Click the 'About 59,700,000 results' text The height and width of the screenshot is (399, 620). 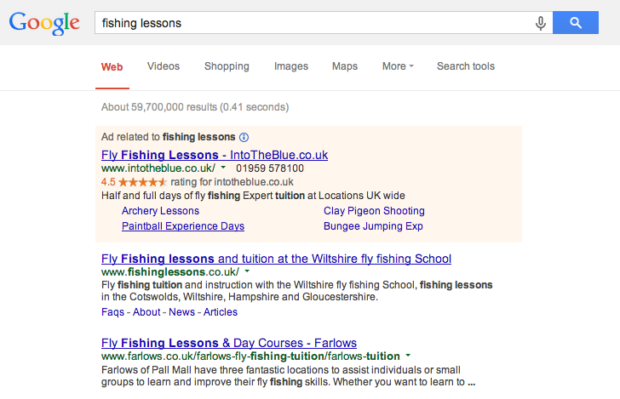pos(195,107)
